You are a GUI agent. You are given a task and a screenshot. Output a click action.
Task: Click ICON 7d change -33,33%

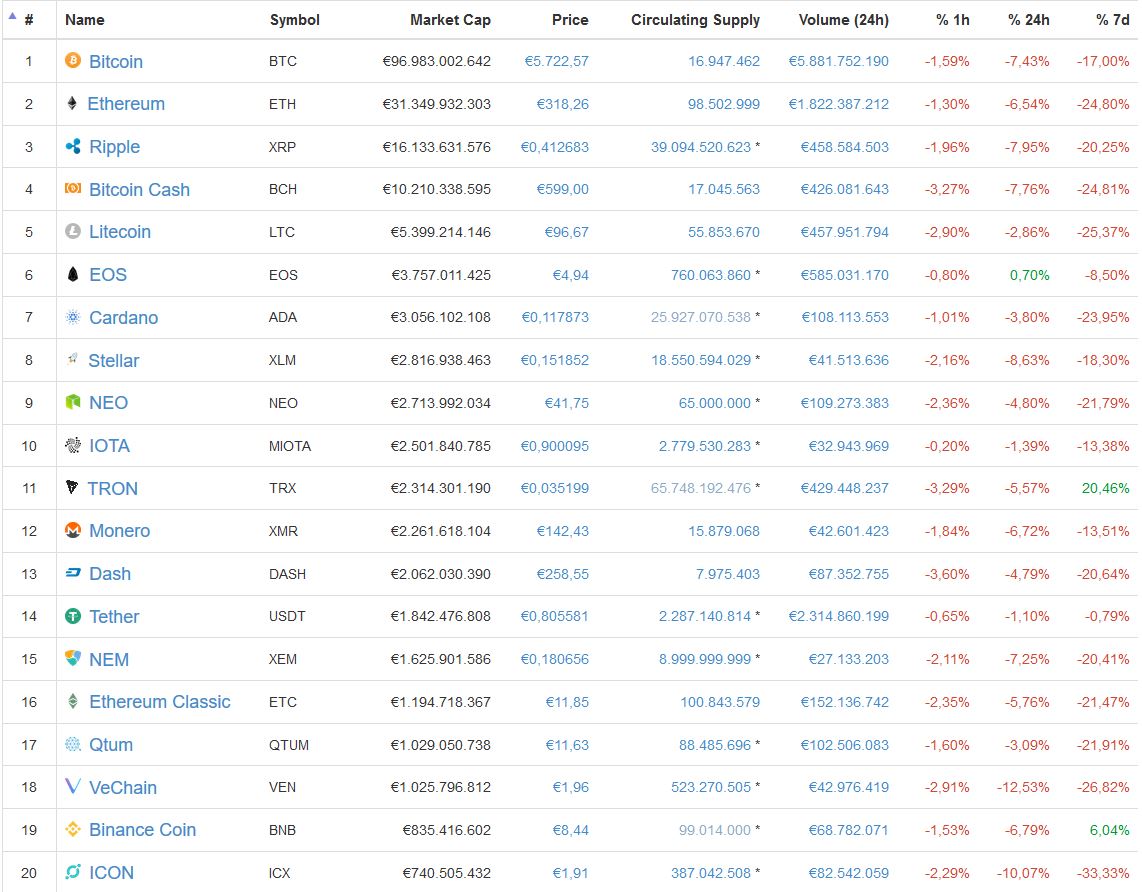[1103, 872]
